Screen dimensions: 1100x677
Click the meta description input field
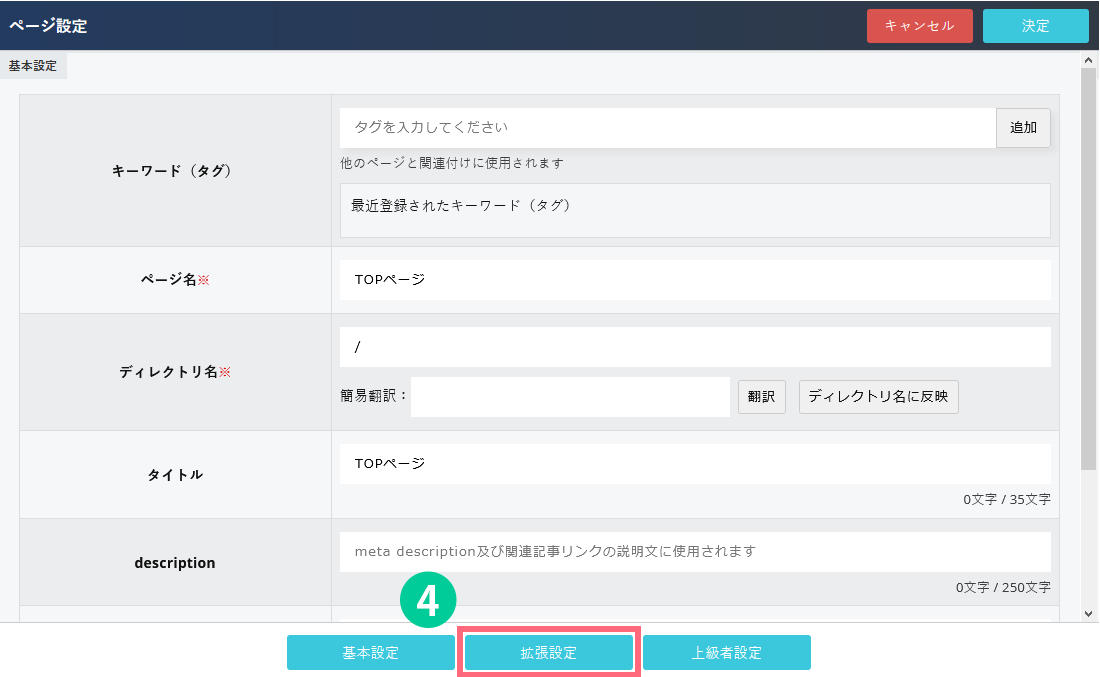tap(695, 551)
